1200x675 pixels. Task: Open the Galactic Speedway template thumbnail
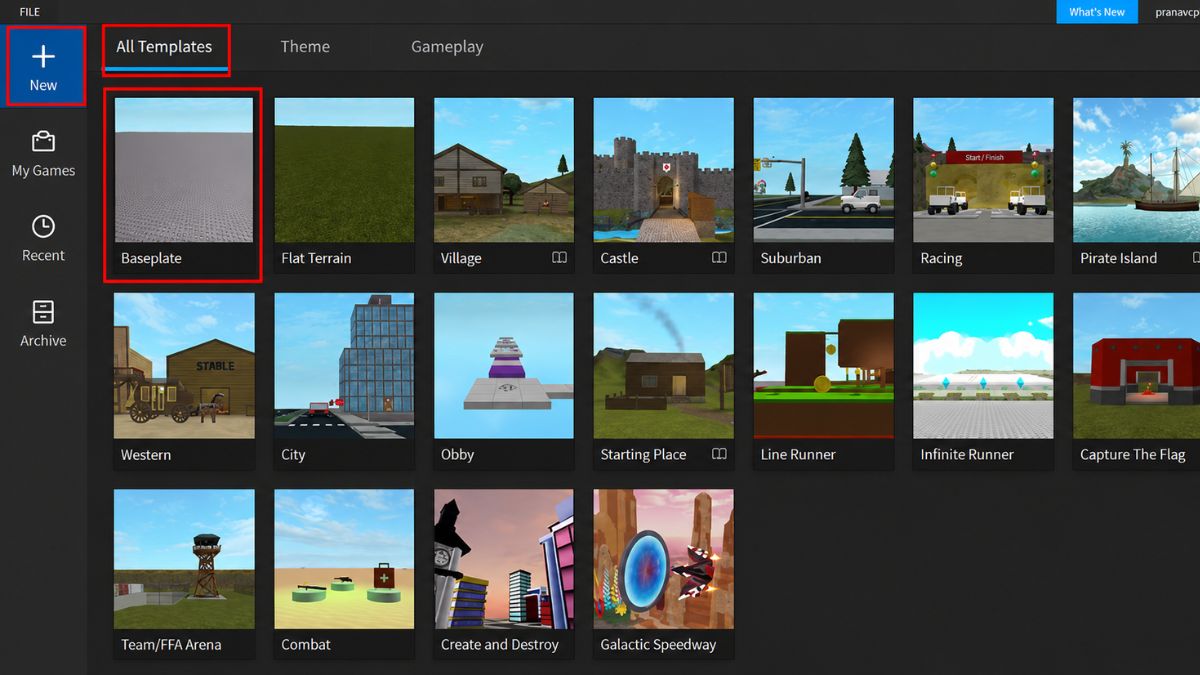(664, 559)
